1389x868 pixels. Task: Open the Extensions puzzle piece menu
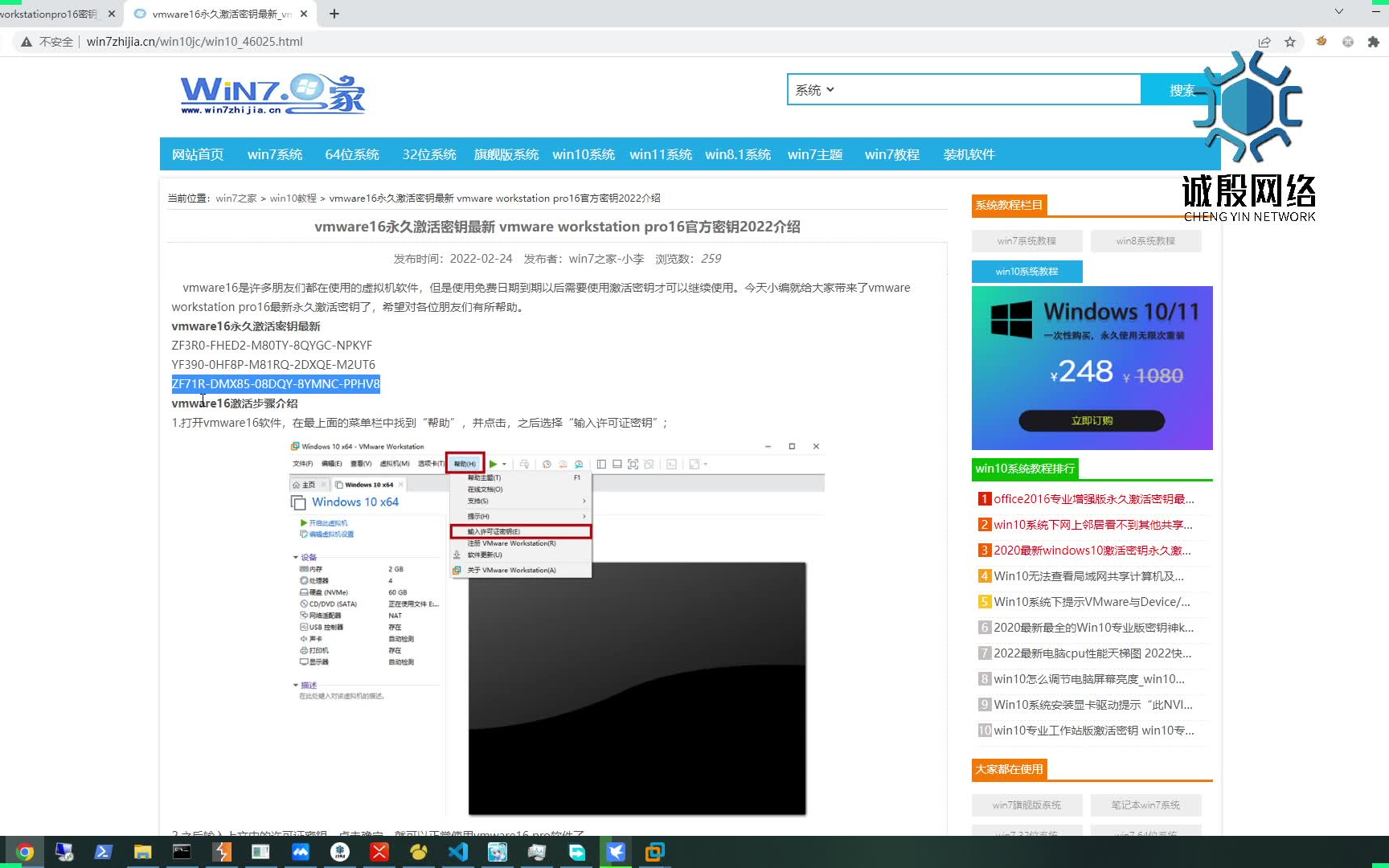(1373, 41)
